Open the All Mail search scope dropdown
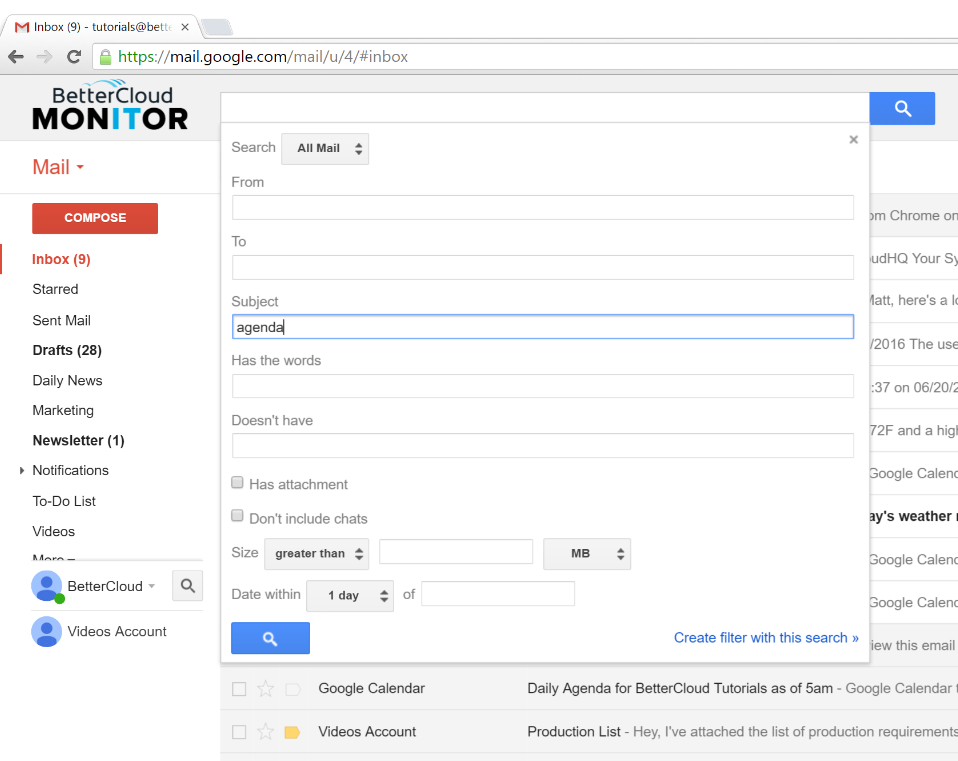The height and width of the screenshot is (761, 958). (325, 148)
